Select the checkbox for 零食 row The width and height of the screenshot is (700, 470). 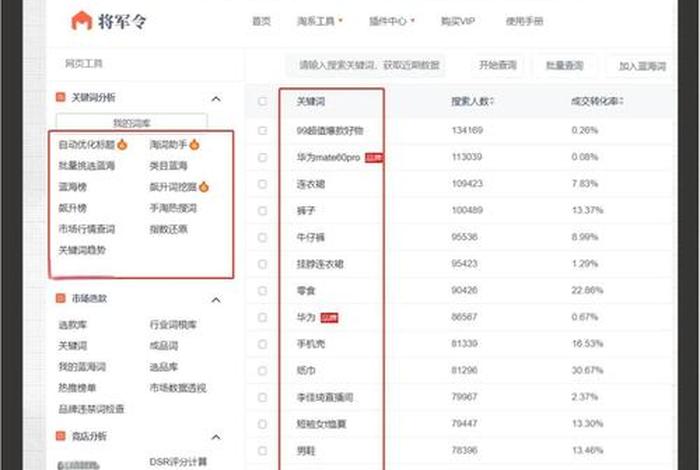point(262,291)
